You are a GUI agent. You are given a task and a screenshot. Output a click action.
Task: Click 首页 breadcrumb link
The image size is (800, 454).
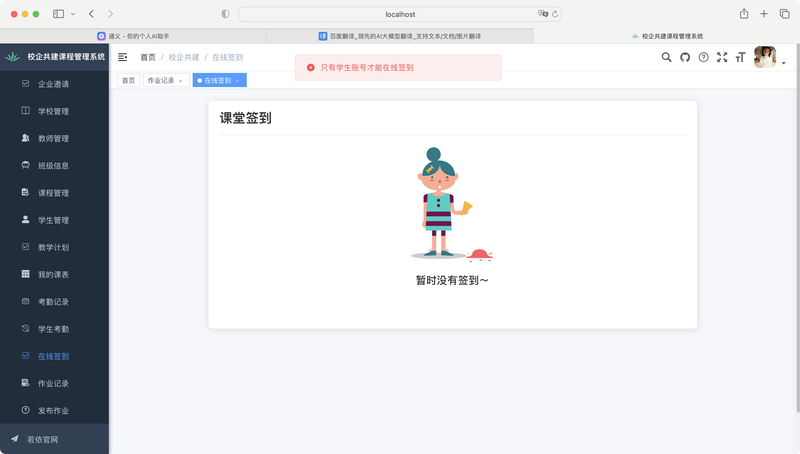[148, 57]
